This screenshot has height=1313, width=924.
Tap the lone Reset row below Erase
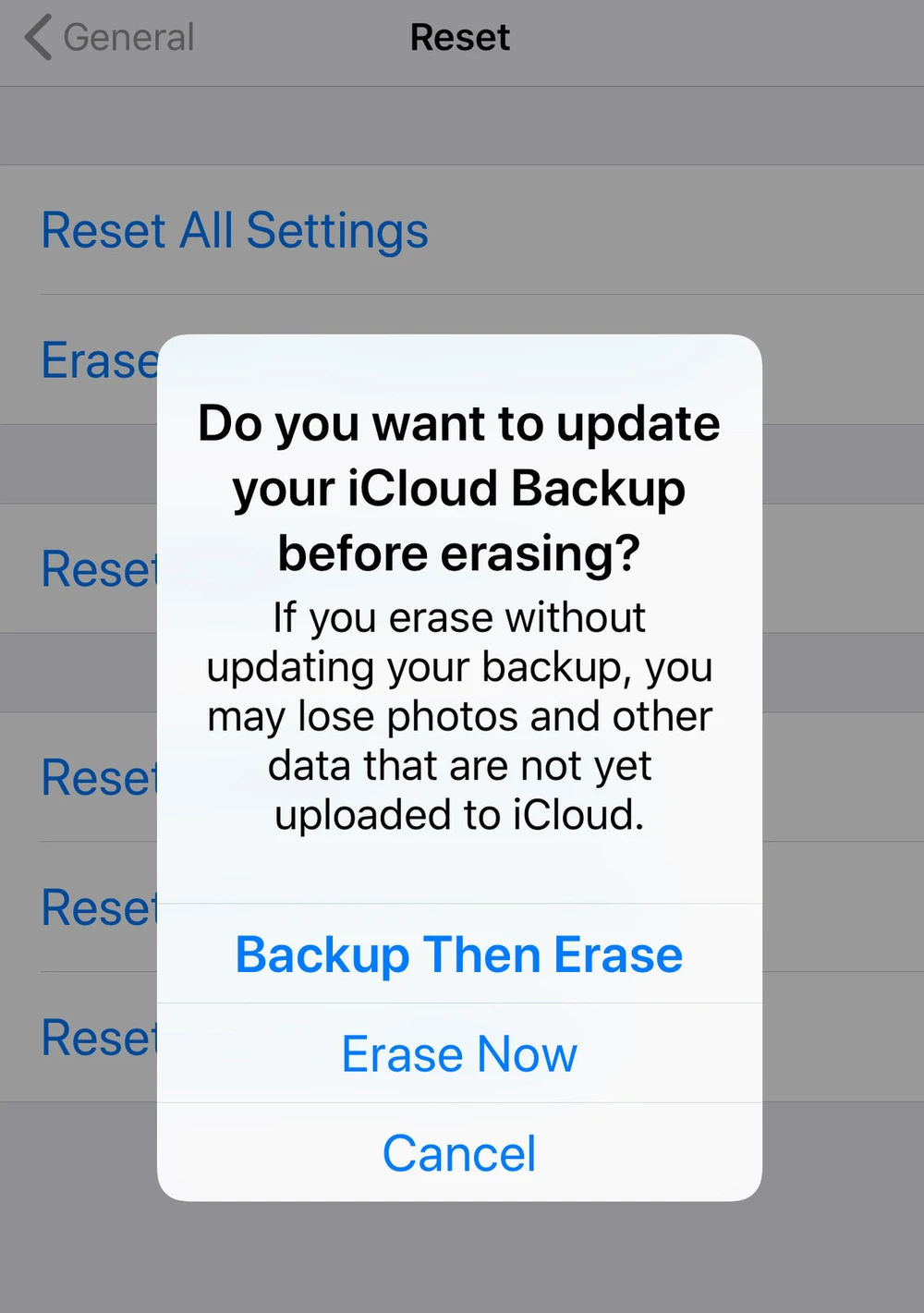coord(99,568)
